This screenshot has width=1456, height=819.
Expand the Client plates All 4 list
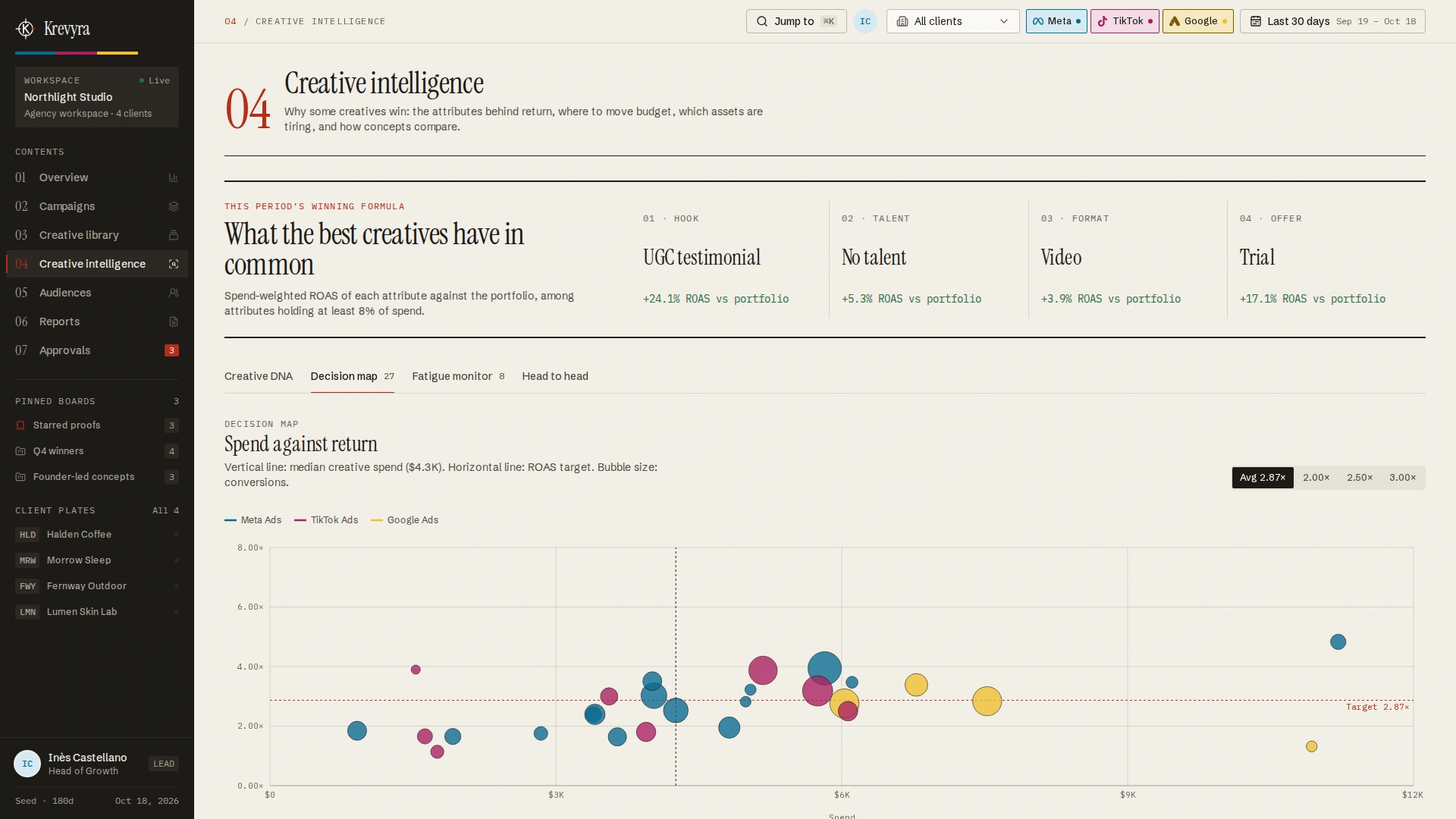[x=165, y=510]
